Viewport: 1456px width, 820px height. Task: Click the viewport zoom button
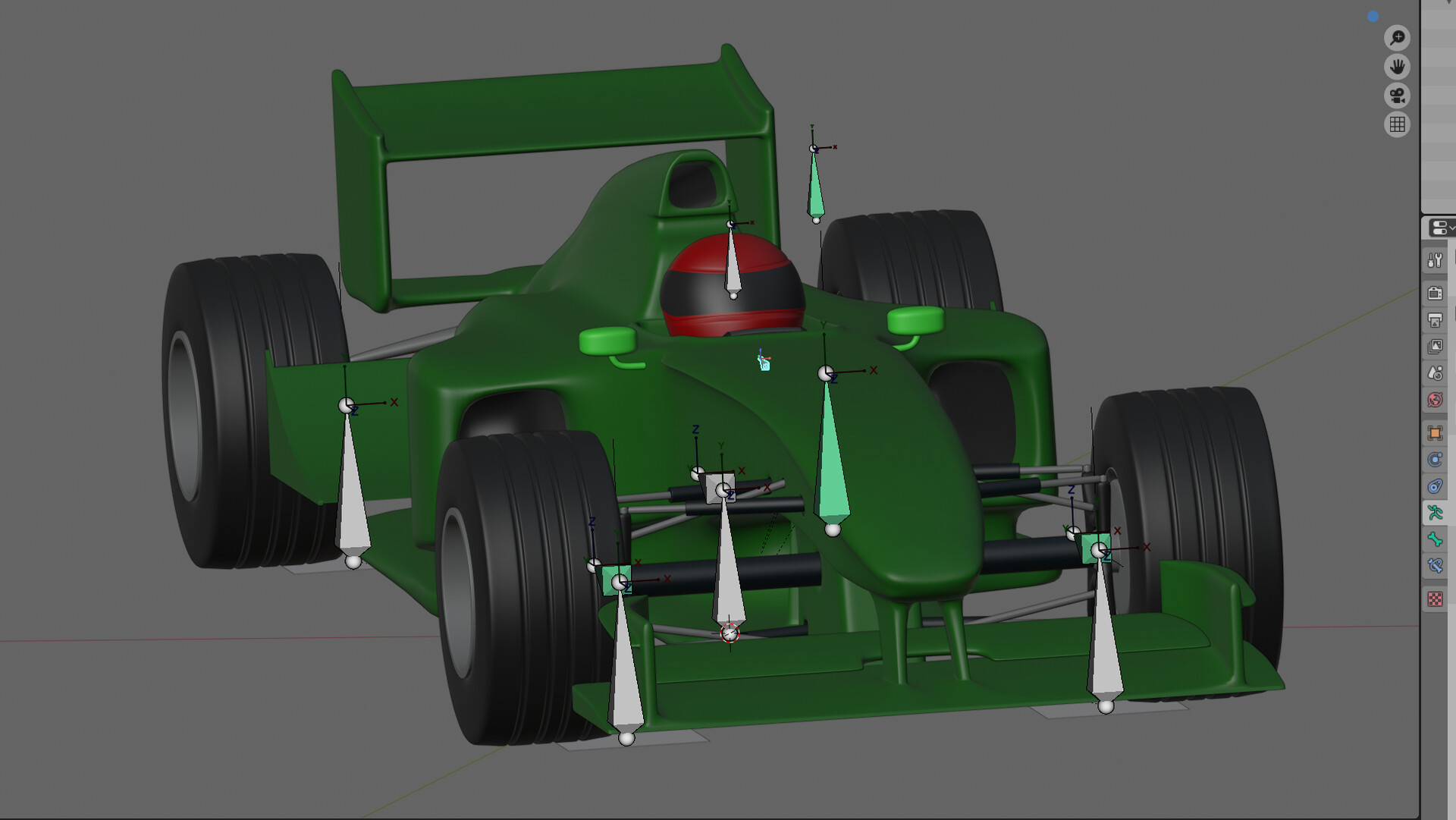(1397, 37)
